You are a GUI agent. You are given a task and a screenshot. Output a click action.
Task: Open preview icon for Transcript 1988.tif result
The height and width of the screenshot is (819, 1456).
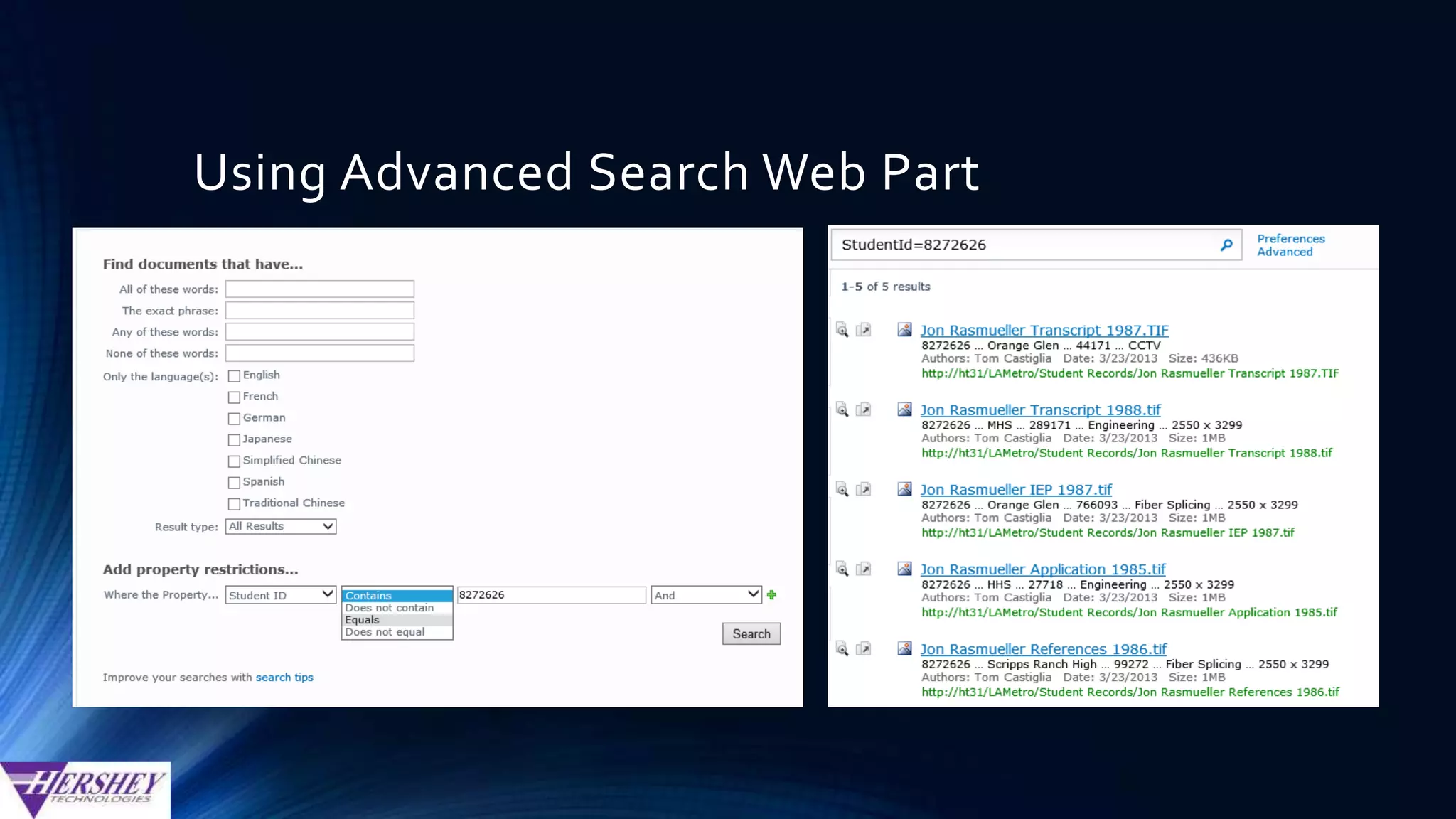point(842,409)
